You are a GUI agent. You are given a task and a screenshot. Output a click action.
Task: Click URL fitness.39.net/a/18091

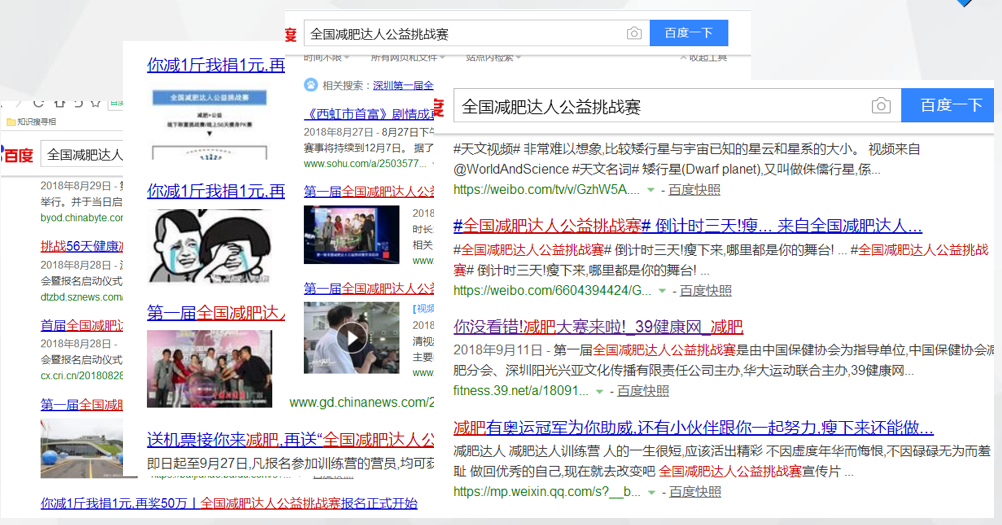click(x=521, y=391)
